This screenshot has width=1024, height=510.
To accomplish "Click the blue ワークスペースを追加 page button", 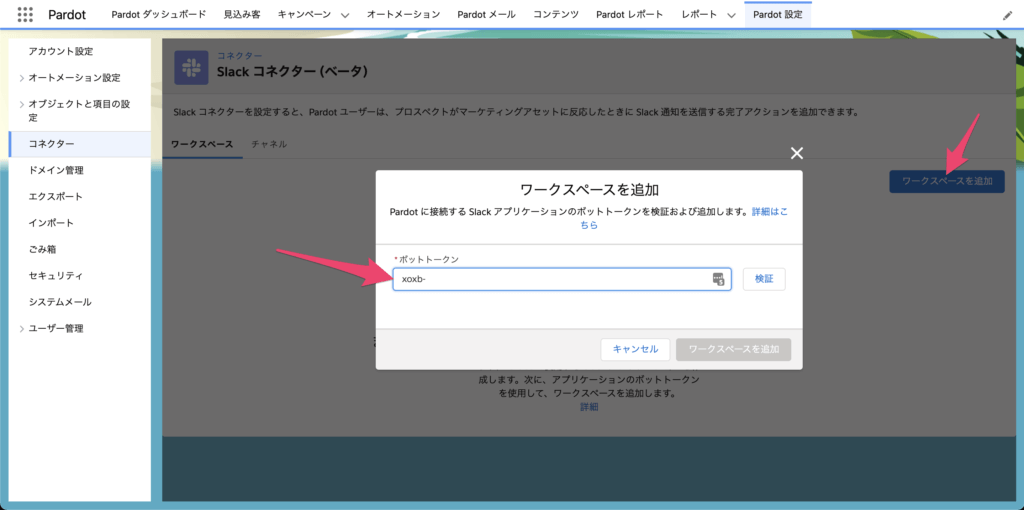I will pyautogui.click(x=947, y=182).
